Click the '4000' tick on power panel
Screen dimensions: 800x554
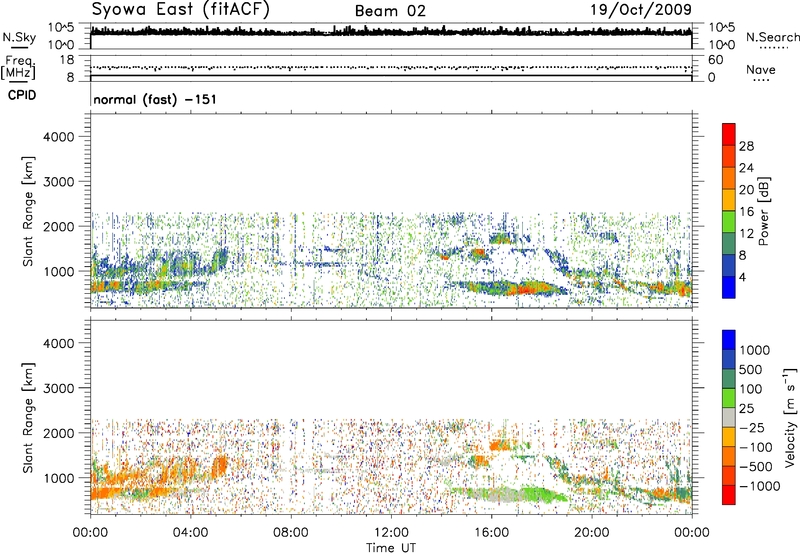(x=59, y=137)
